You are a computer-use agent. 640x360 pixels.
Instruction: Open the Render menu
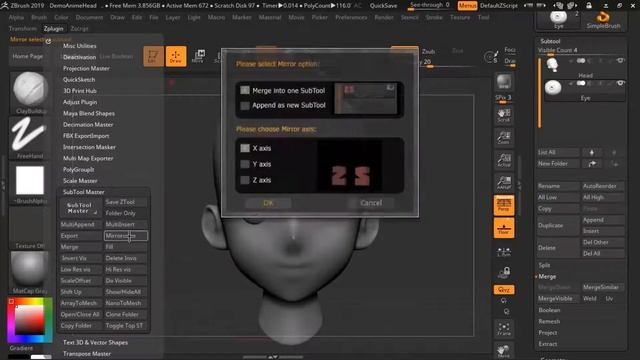point(384,18)
